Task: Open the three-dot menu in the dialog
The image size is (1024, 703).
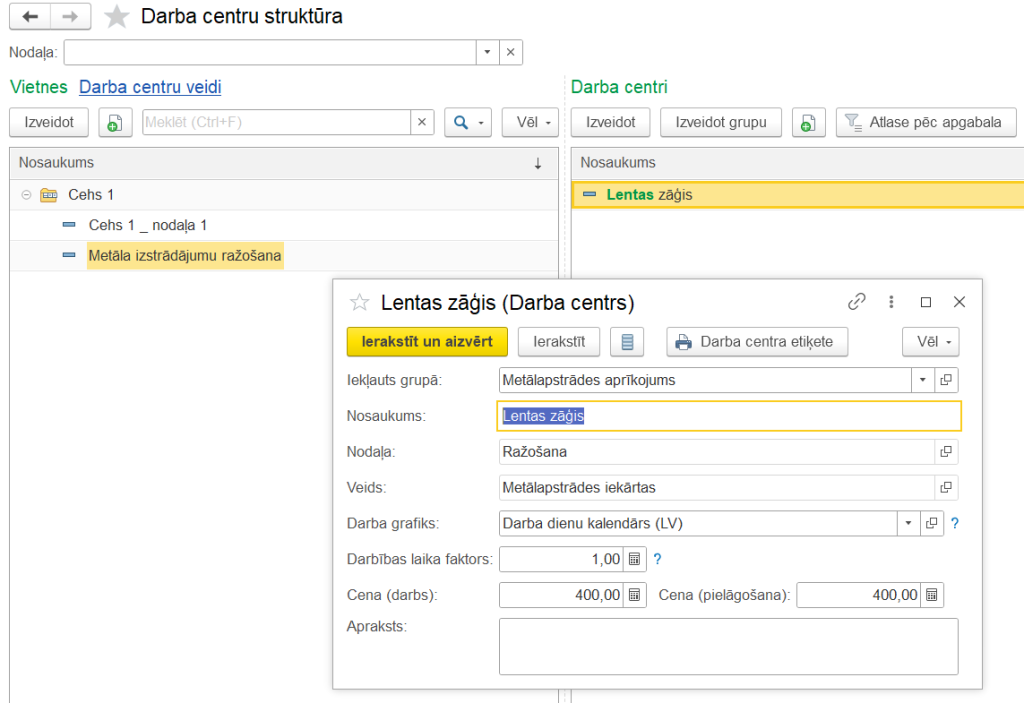Action: [x=891, y=301]
